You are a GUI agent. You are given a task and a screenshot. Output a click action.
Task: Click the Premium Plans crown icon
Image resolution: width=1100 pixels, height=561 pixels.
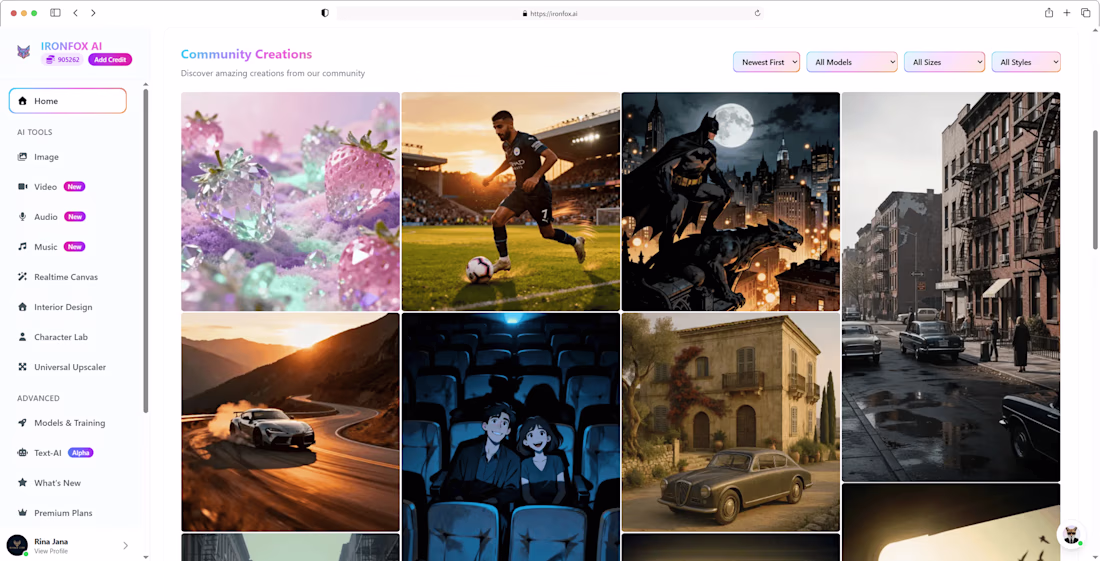pyautogui.click(x=22, y=513)
